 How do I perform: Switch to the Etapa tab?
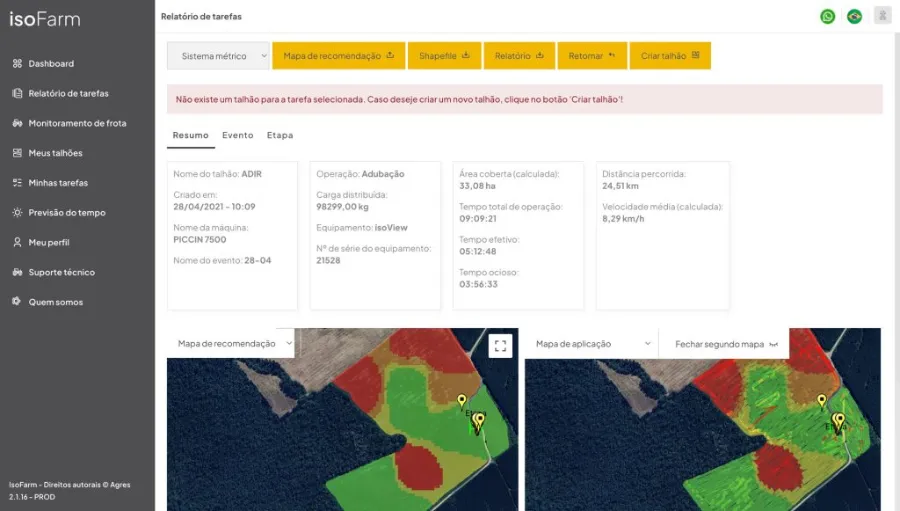pyautogui.click(x=280, y=135)
